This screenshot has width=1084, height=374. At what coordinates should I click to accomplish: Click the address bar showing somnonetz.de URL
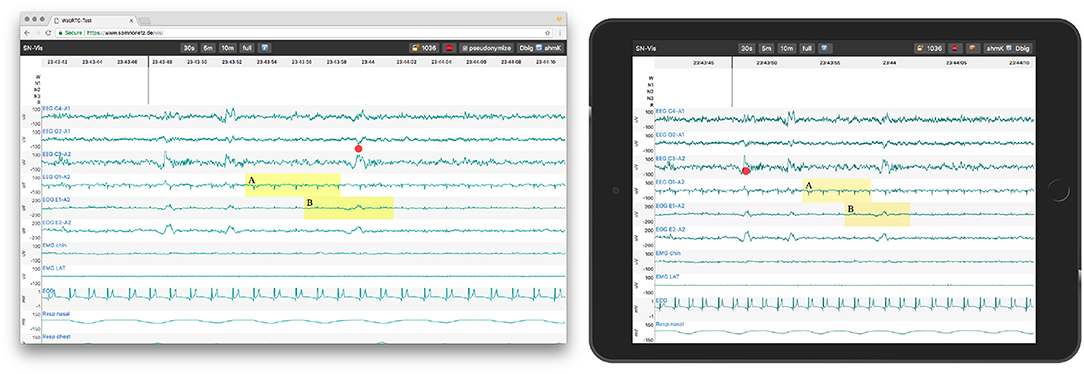tap(304, 32)
